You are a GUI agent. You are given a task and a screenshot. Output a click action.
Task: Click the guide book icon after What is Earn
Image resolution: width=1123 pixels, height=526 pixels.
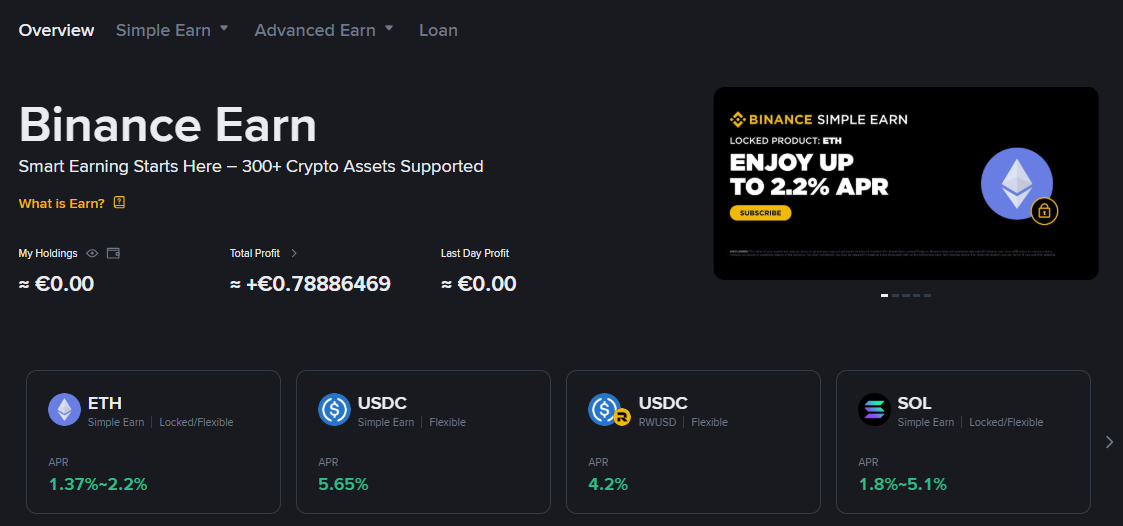[x=120, y=203]
